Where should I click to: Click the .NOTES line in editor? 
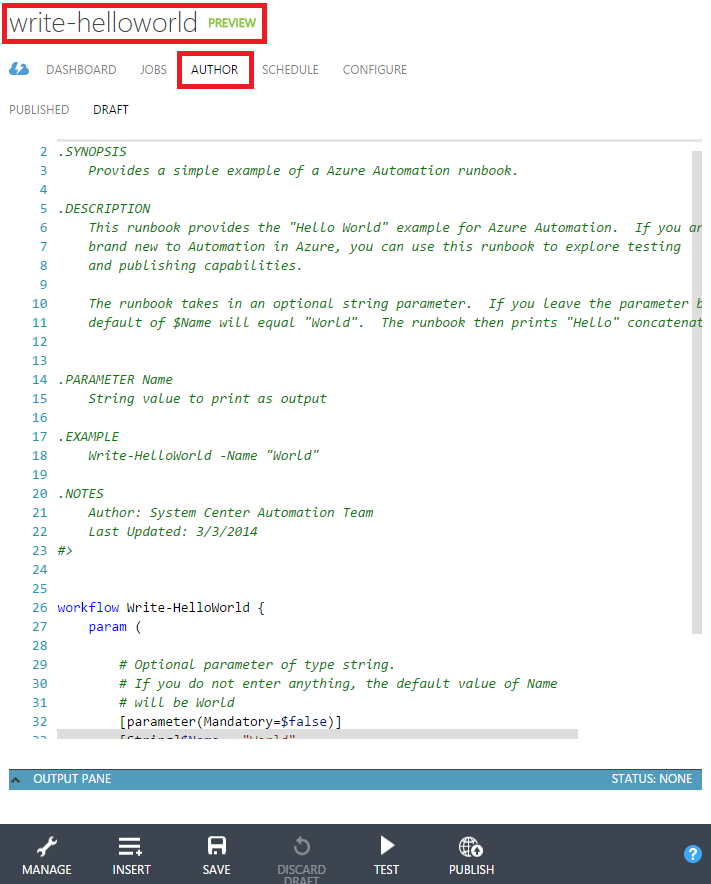pyautogui.click(x=81, y=494)
